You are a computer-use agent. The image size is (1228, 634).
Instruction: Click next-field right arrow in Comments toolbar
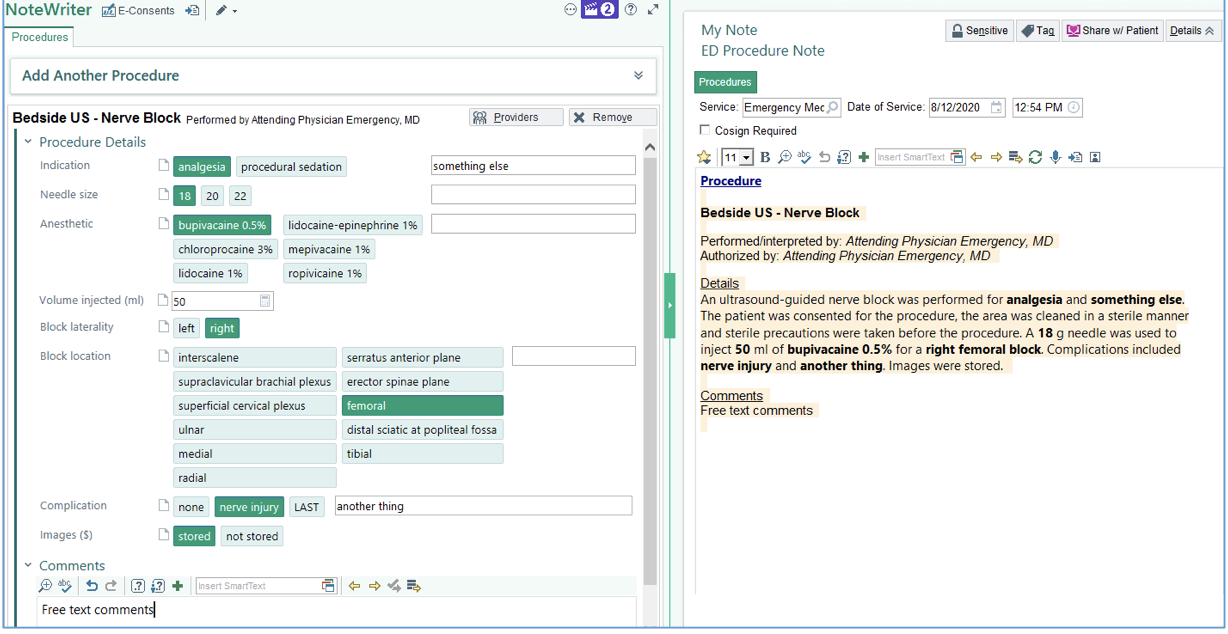[x=374, y=586]
